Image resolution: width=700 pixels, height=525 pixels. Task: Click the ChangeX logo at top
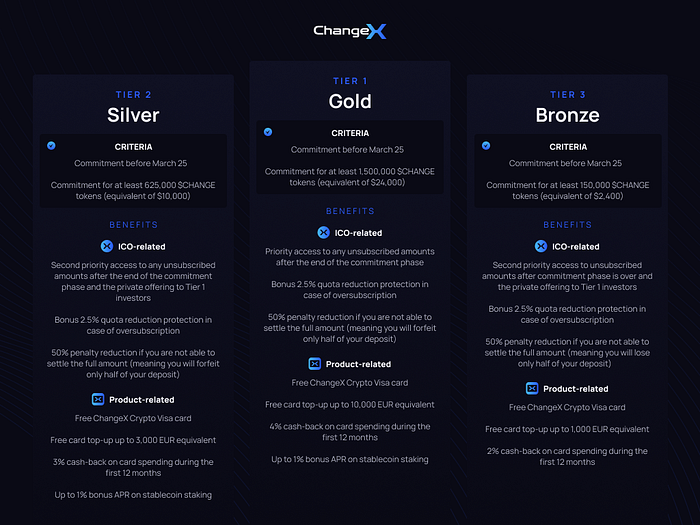pos(350,31)
